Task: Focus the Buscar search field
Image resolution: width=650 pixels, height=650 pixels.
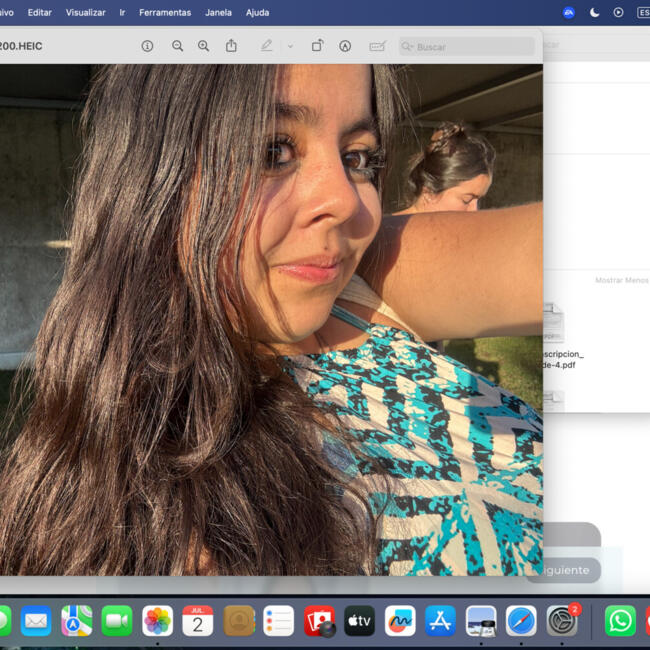Action: 467,46
